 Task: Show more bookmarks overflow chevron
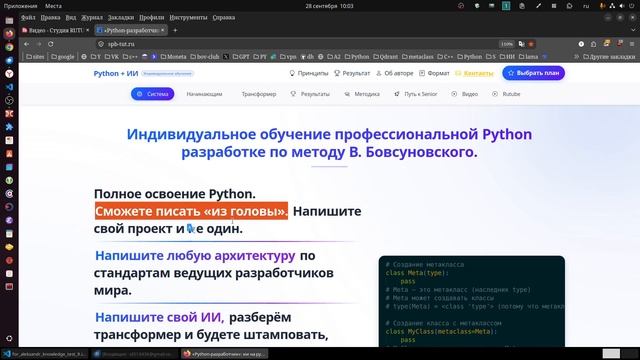click(x=576, y=57)
